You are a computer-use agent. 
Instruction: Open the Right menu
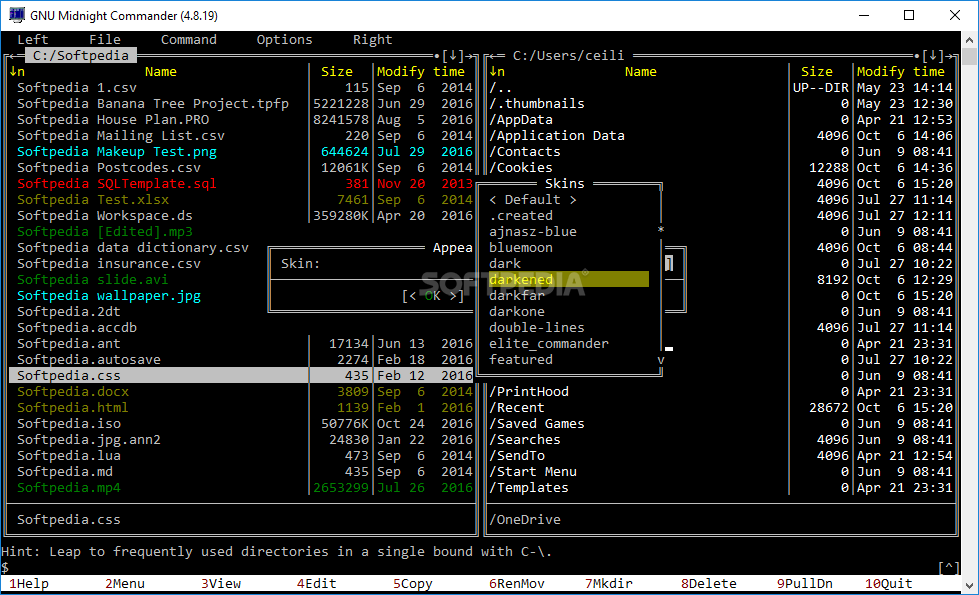[373, 39]
